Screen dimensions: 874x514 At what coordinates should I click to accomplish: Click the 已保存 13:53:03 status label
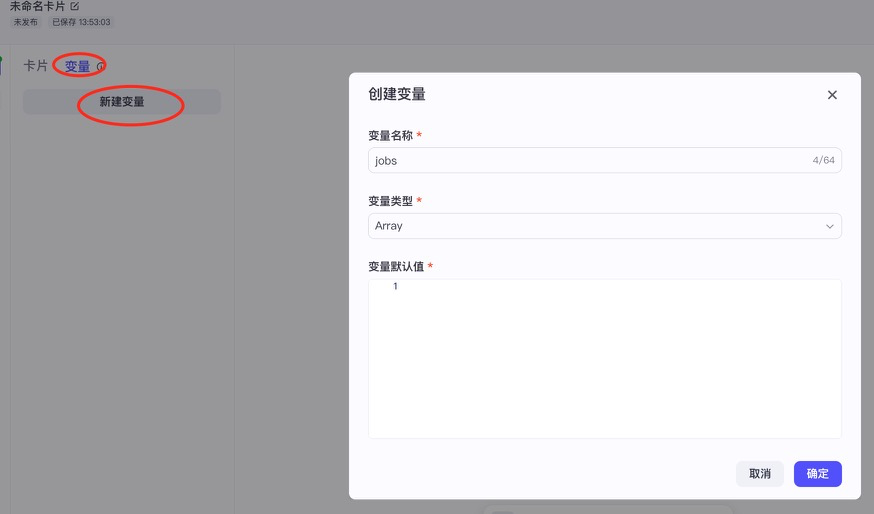pyautogui.click(x=81, y=22)
